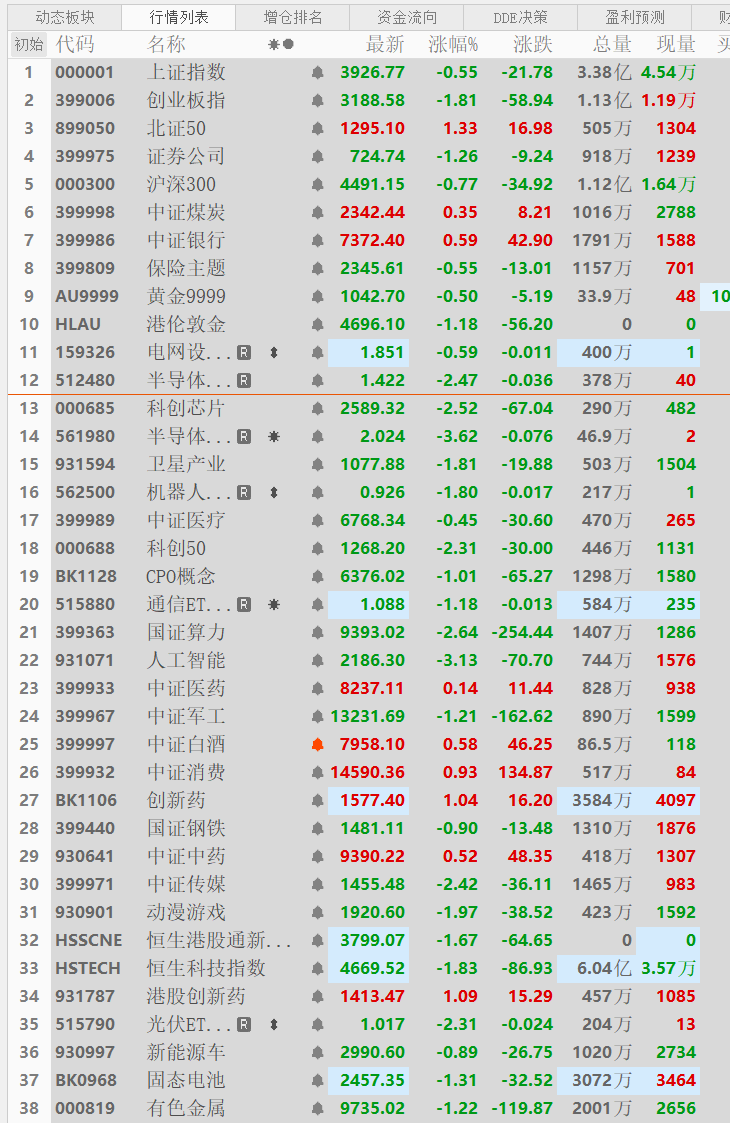Click the sun marker on 561980 row
The height and width of the screenshot is (1123, 730).
pyautogui.click(x=274, y=436)
